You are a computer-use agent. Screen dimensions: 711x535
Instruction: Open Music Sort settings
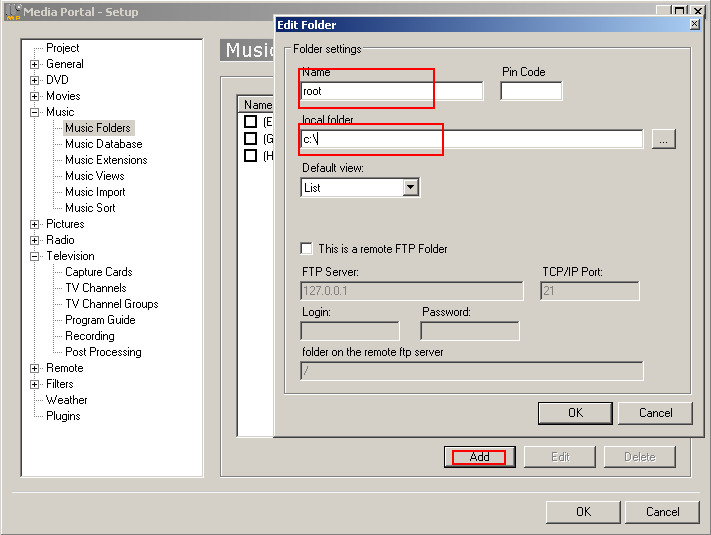[x=90, y=208]
